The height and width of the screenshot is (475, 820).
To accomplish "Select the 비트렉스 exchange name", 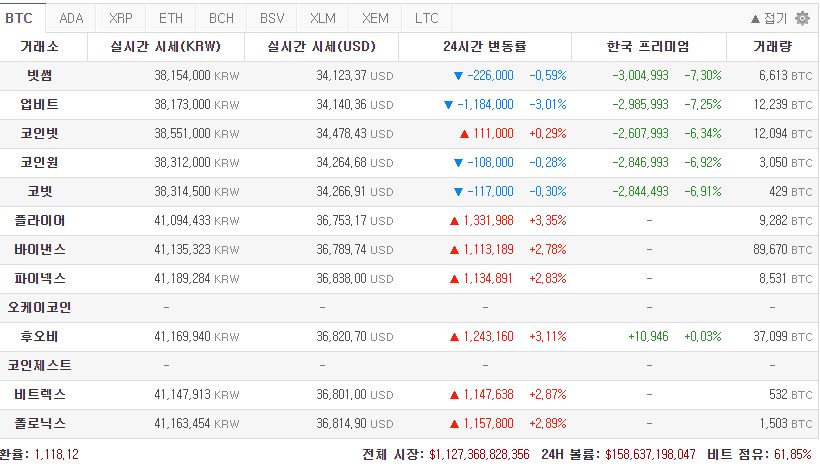I will [x=40, y=394].
